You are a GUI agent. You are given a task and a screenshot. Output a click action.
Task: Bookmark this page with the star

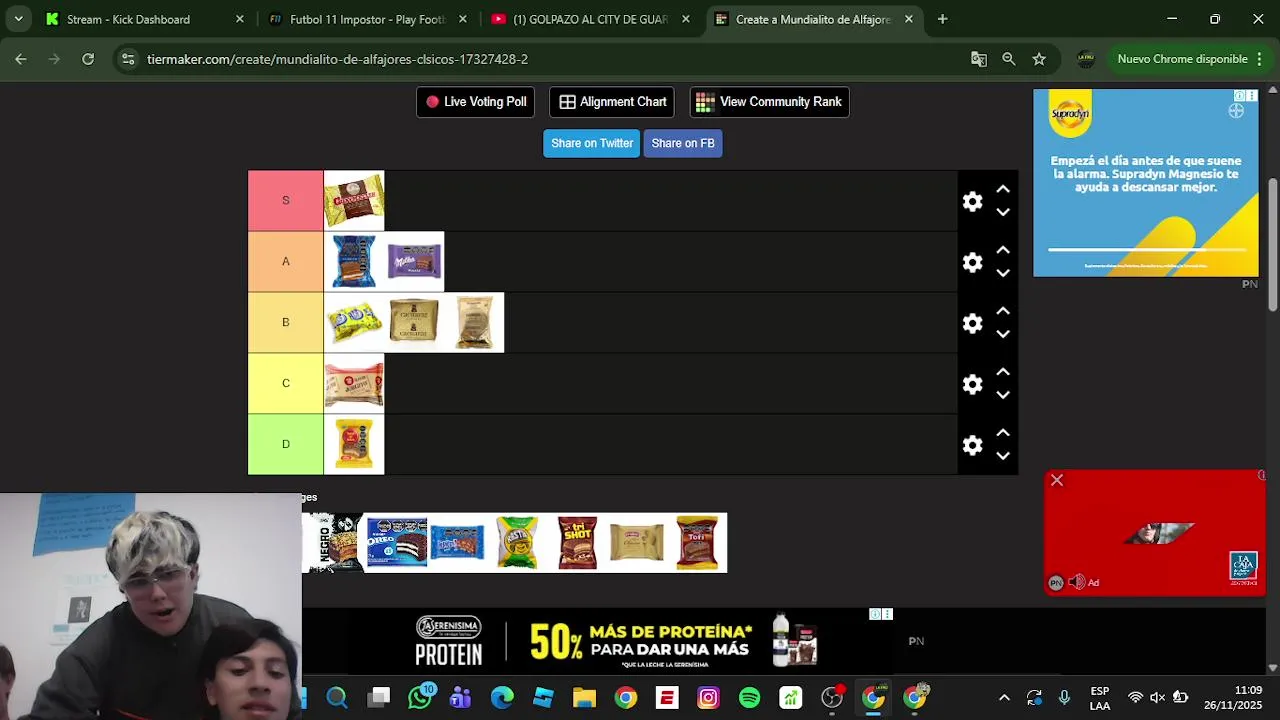(1039, 59)
